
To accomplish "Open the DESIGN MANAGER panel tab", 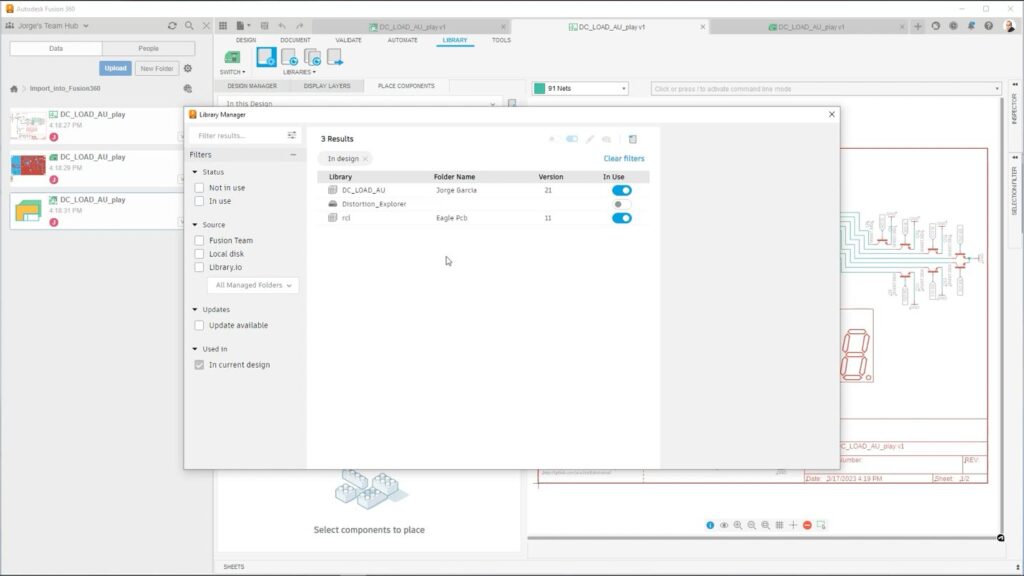I will [252, 86].
